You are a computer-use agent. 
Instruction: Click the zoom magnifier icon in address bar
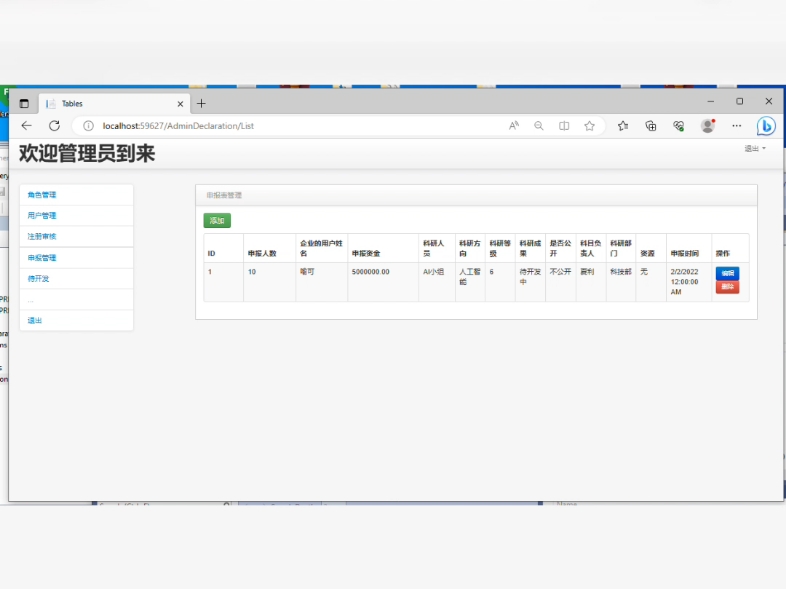[539, 126]
